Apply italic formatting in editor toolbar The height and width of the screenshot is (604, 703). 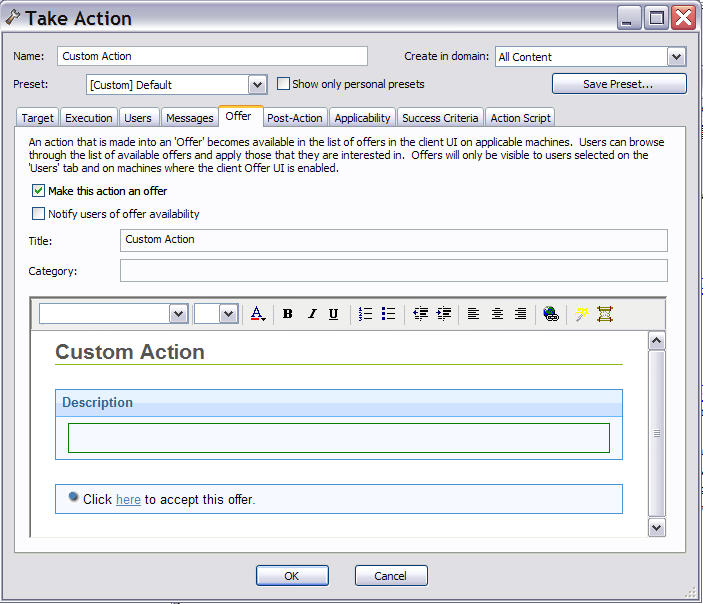click(x=311, y=314)
